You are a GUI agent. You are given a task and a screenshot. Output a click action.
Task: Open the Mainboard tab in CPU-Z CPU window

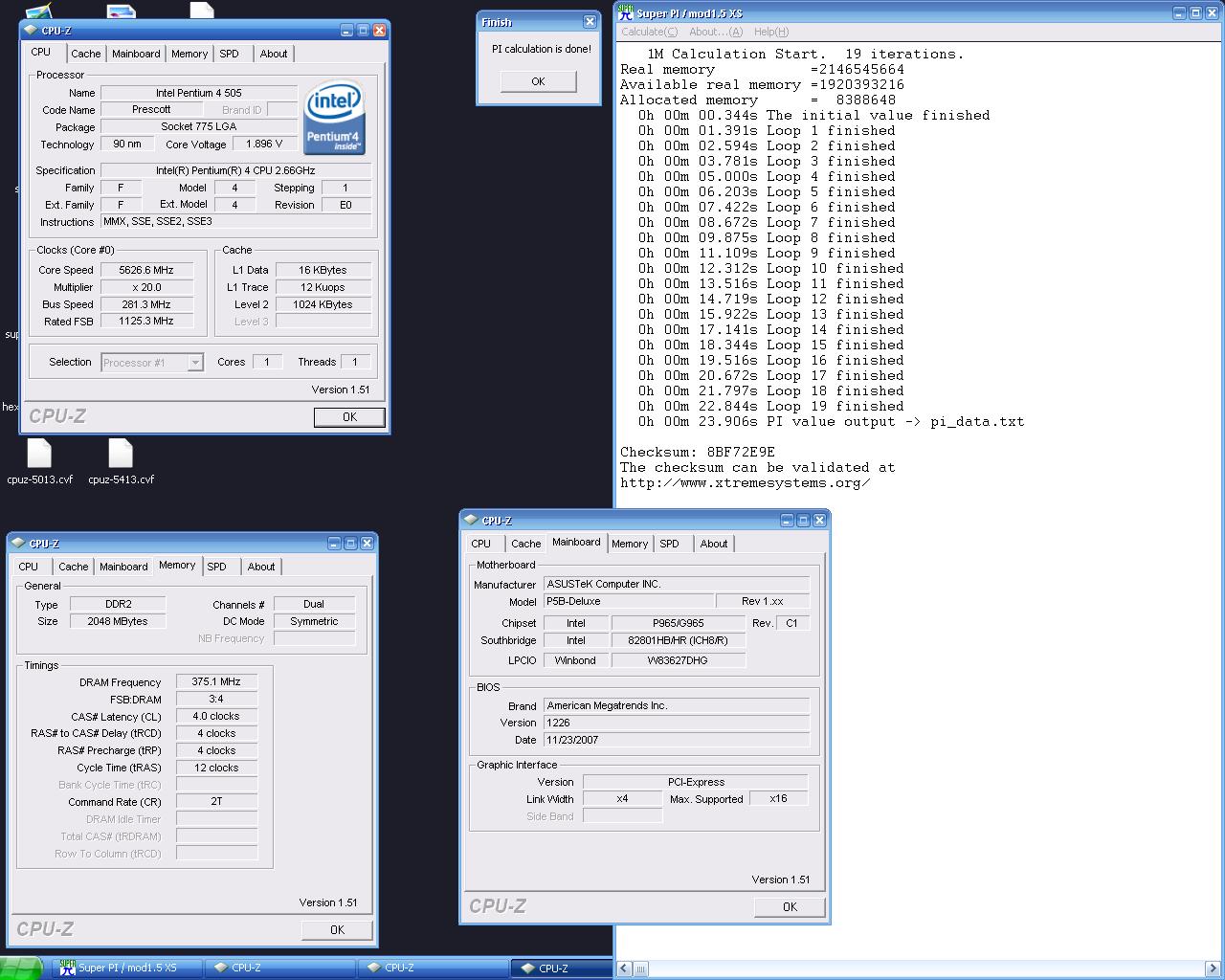click(136, 54)
